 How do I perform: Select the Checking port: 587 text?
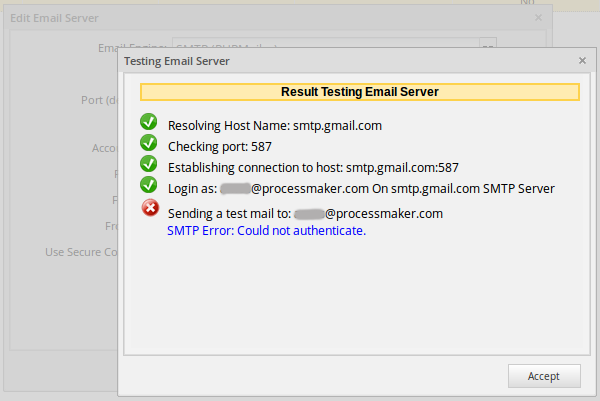pyautogui.click(x=220, y=146)
